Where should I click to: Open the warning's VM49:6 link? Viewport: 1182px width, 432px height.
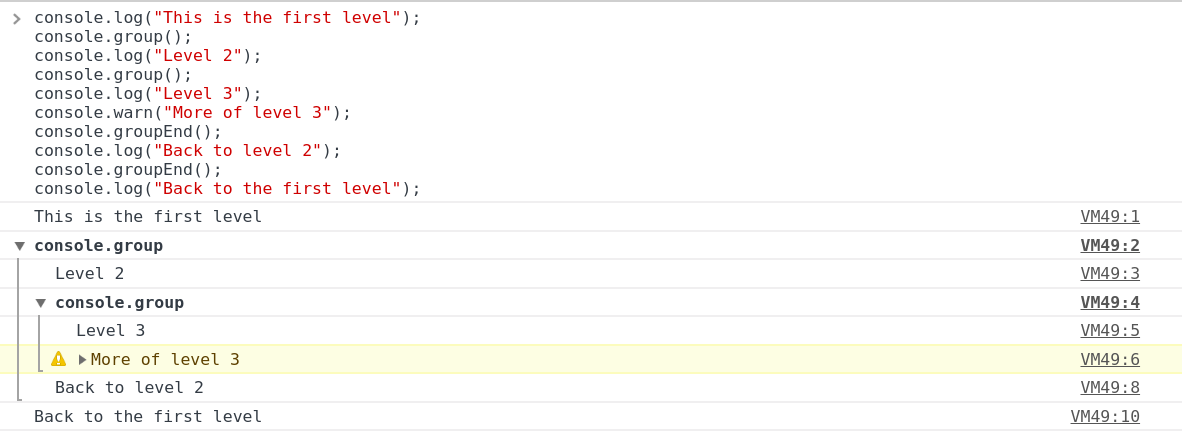(x=1110, y=360)
